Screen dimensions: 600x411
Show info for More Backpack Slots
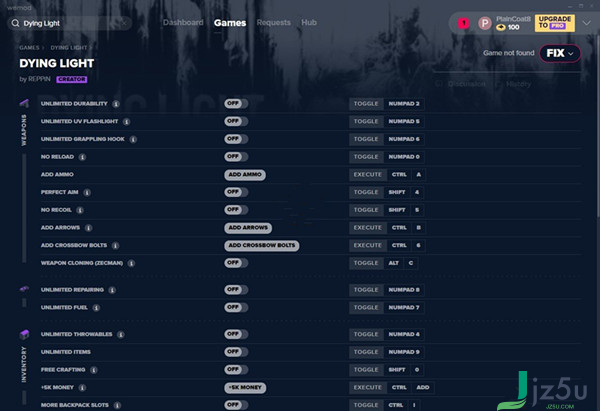coord(117,405)
